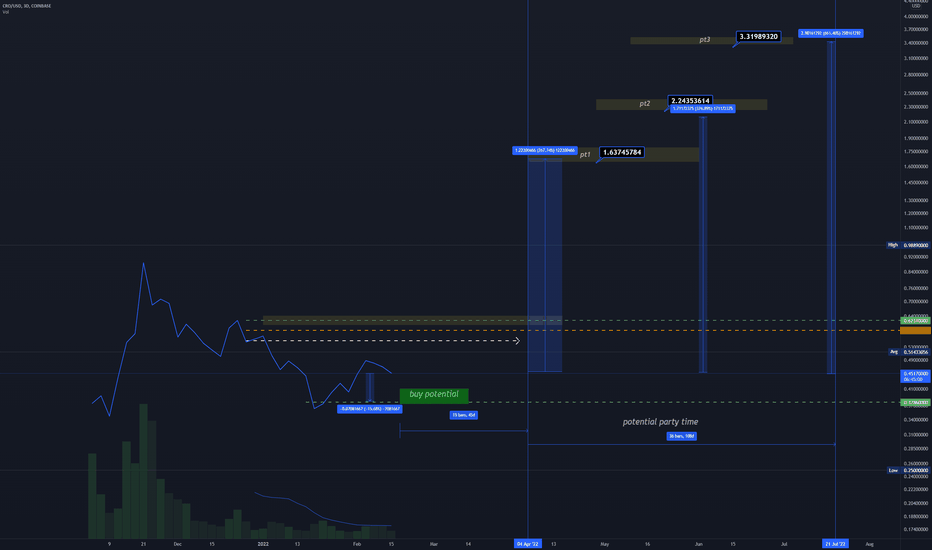This screenshot has width=932, height=550.
Task: Click the '04 Apr '22' date marker
Action: (528, 543)
